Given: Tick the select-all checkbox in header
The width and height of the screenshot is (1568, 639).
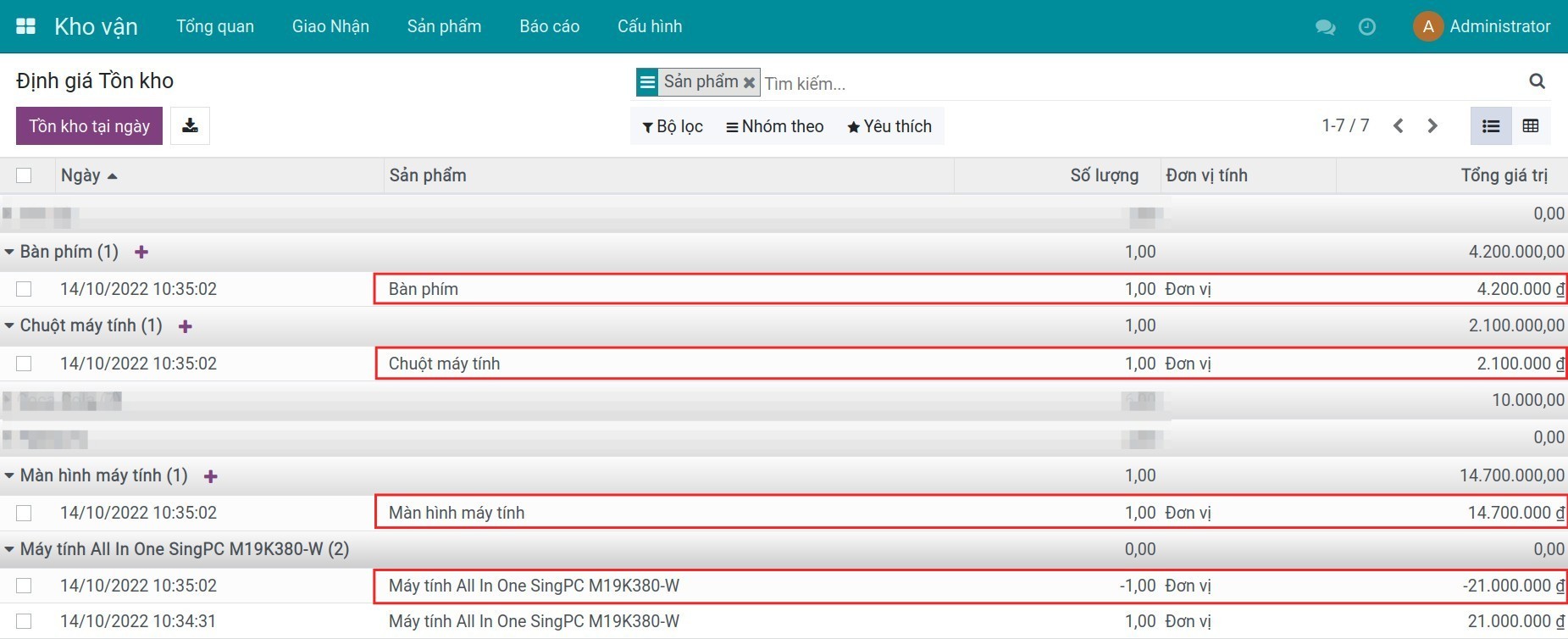Looking at the screenshot, I should click(x=24, y=175).
